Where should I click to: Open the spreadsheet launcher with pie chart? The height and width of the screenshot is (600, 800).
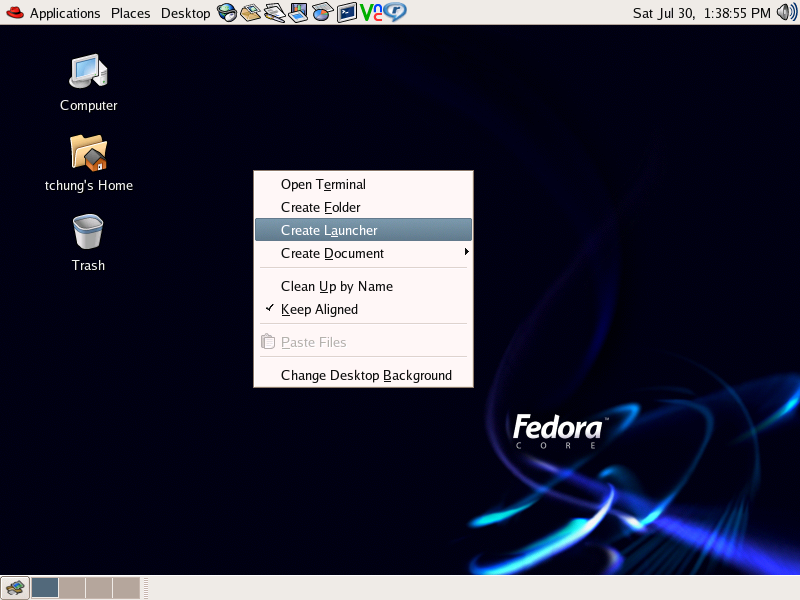coord(322,12)
